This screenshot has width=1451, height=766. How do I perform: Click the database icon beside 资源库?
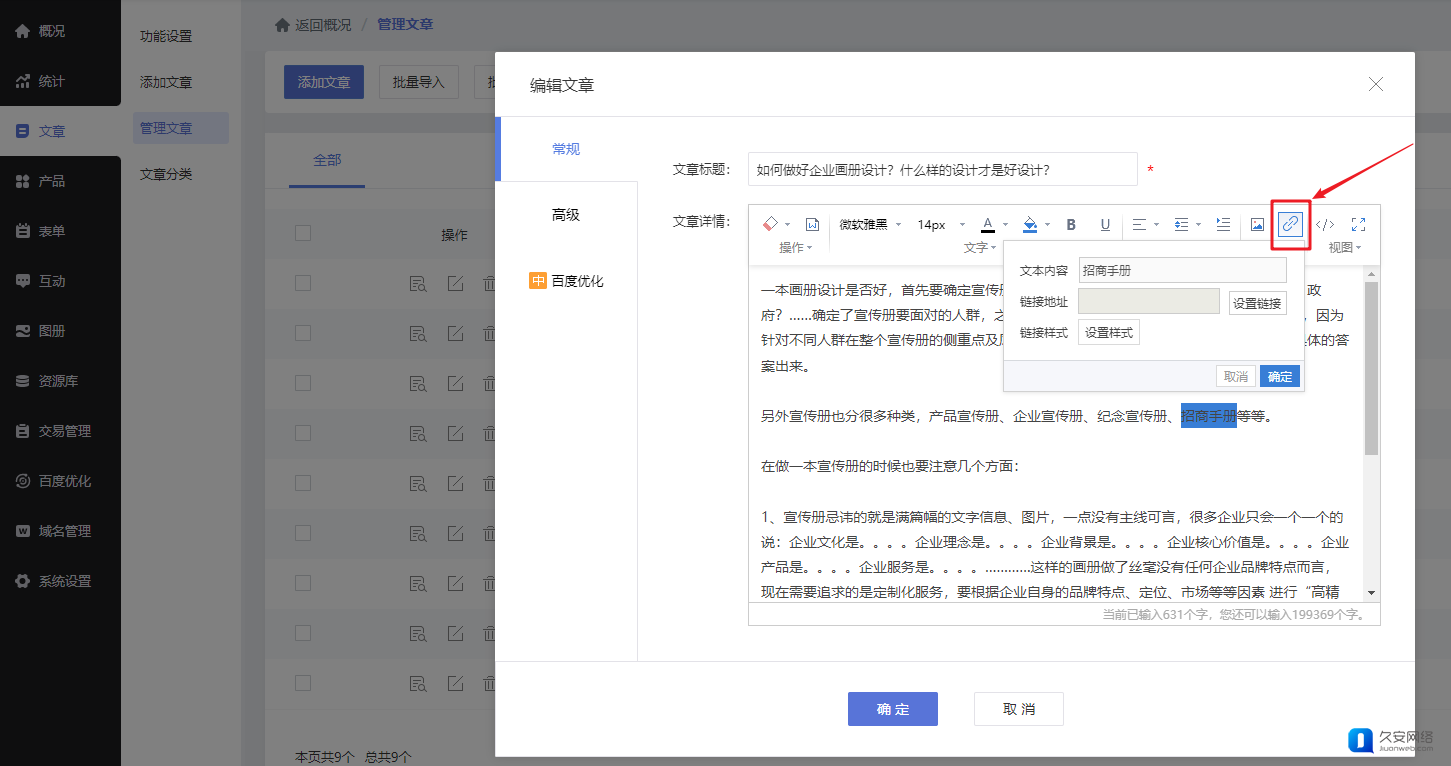tap(22, 381)
